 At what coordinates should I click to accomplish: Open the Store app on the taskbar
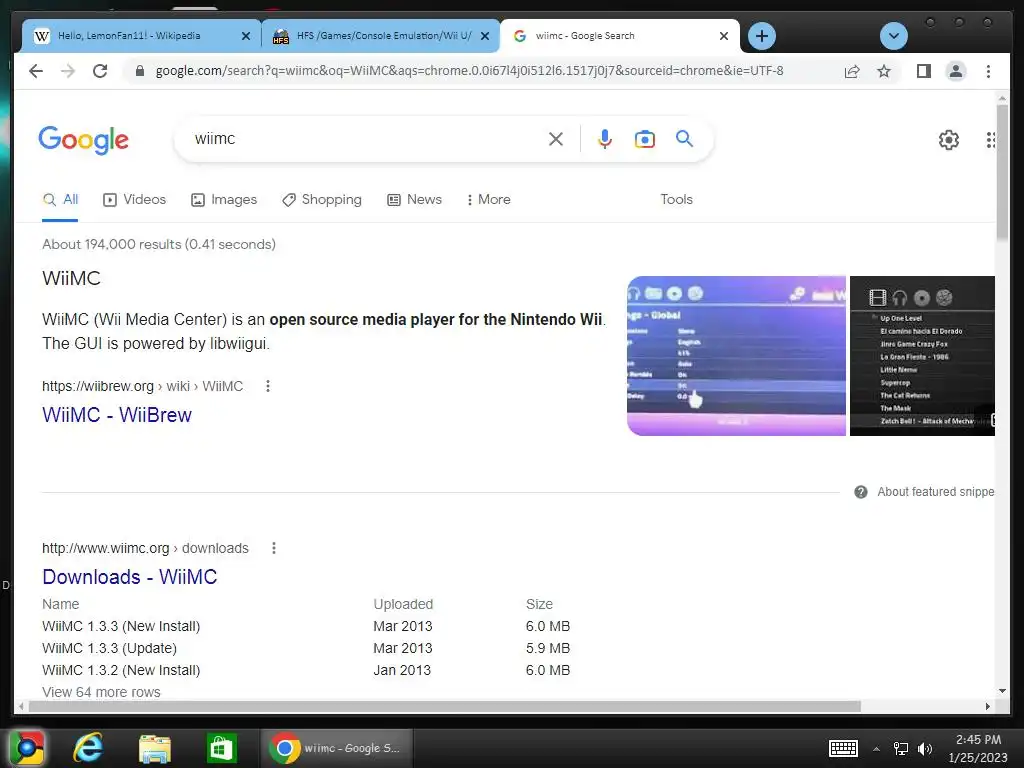click(221, 748)
